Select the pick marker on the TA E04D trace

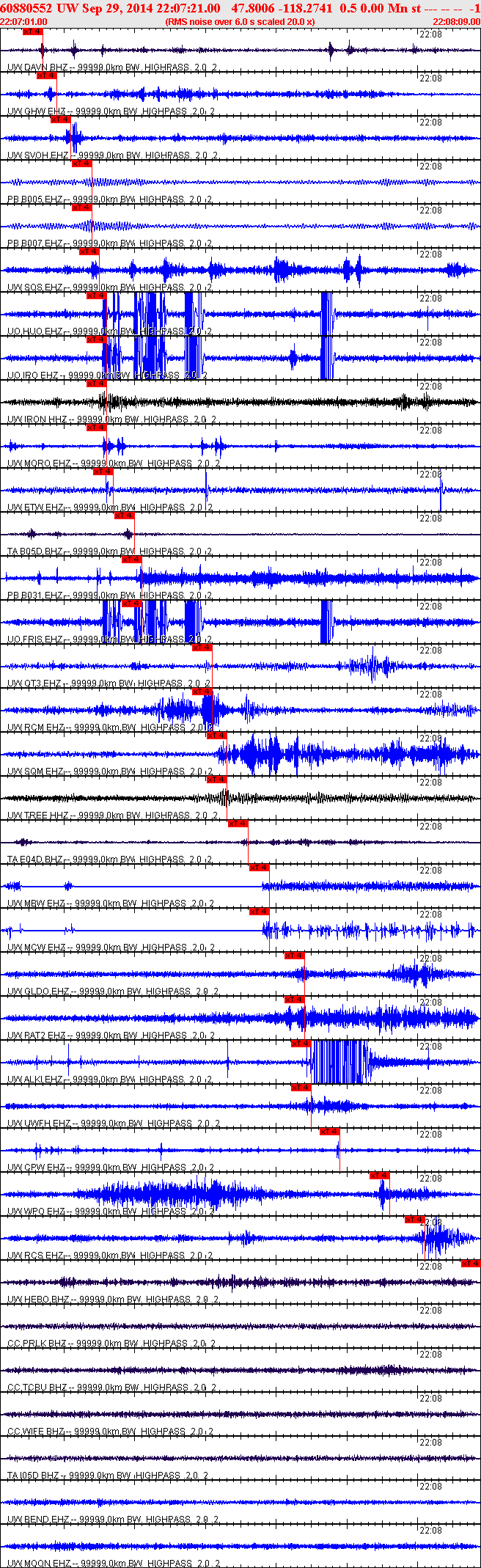point(238,824)
